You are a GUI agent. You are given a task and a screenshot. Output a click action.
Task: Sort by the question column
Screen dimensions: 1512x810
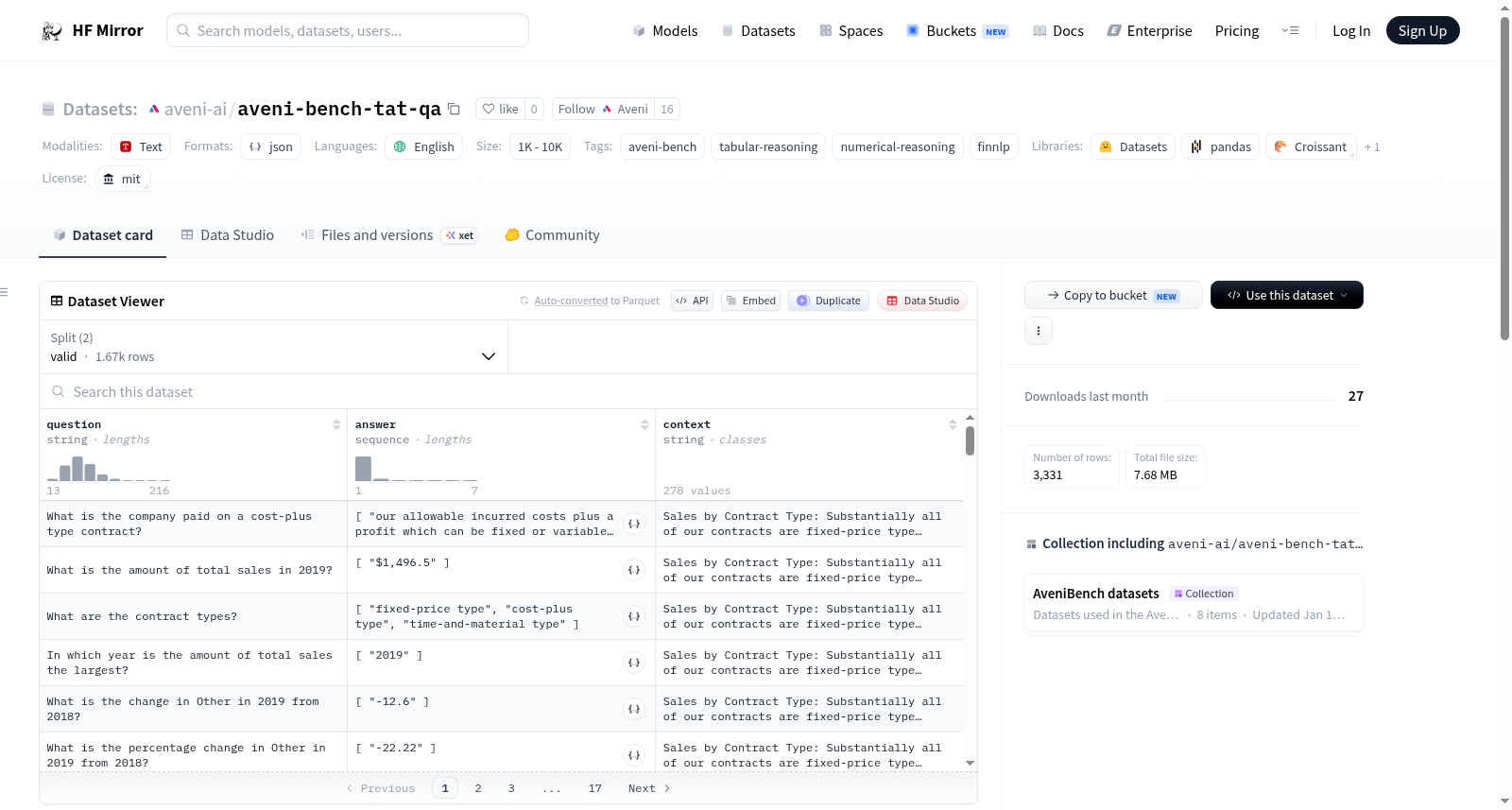coord(336,425)
